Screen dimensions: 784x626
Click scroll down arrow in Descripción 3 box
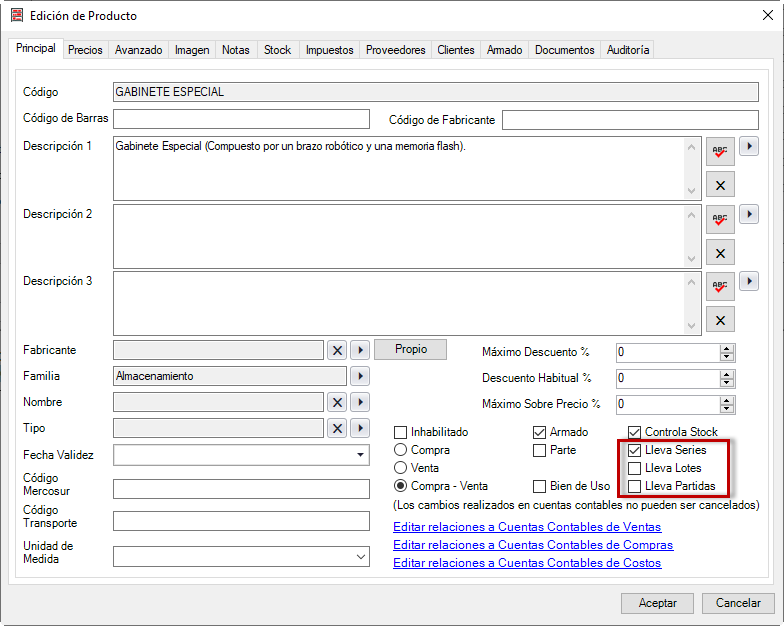tap(692, 326)
